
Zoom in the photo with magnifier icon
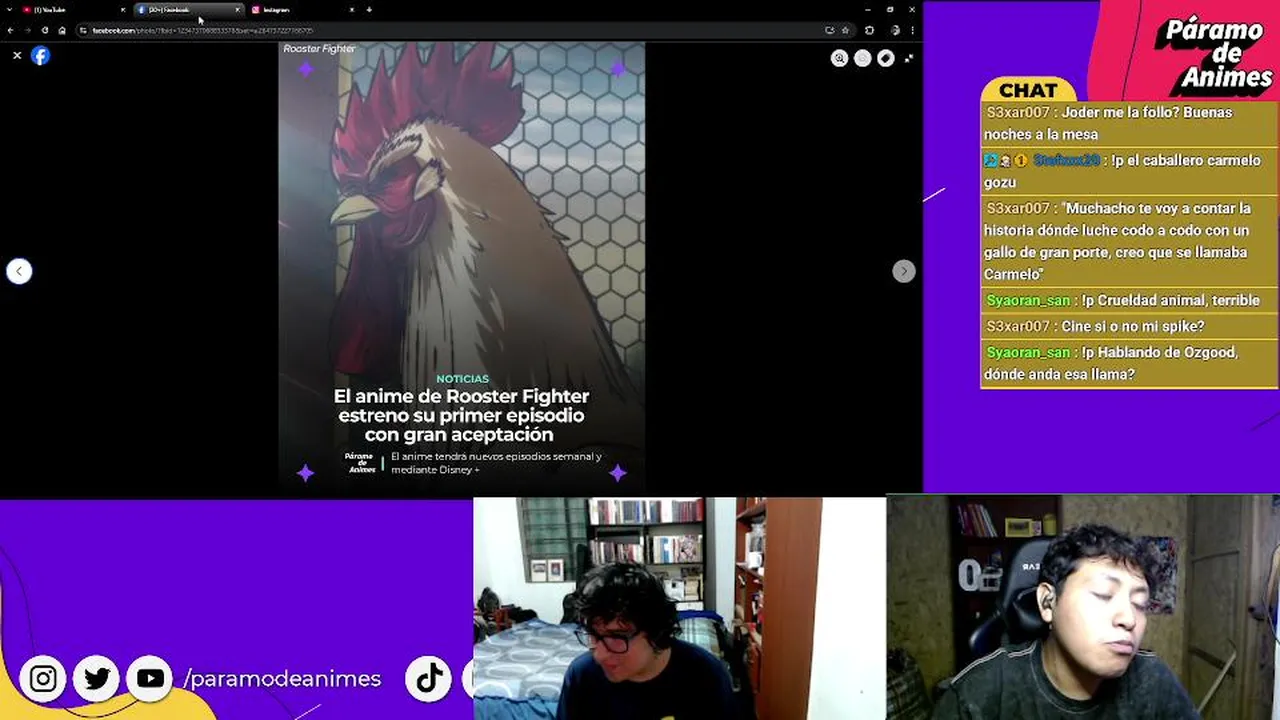[x=839, y=58]
